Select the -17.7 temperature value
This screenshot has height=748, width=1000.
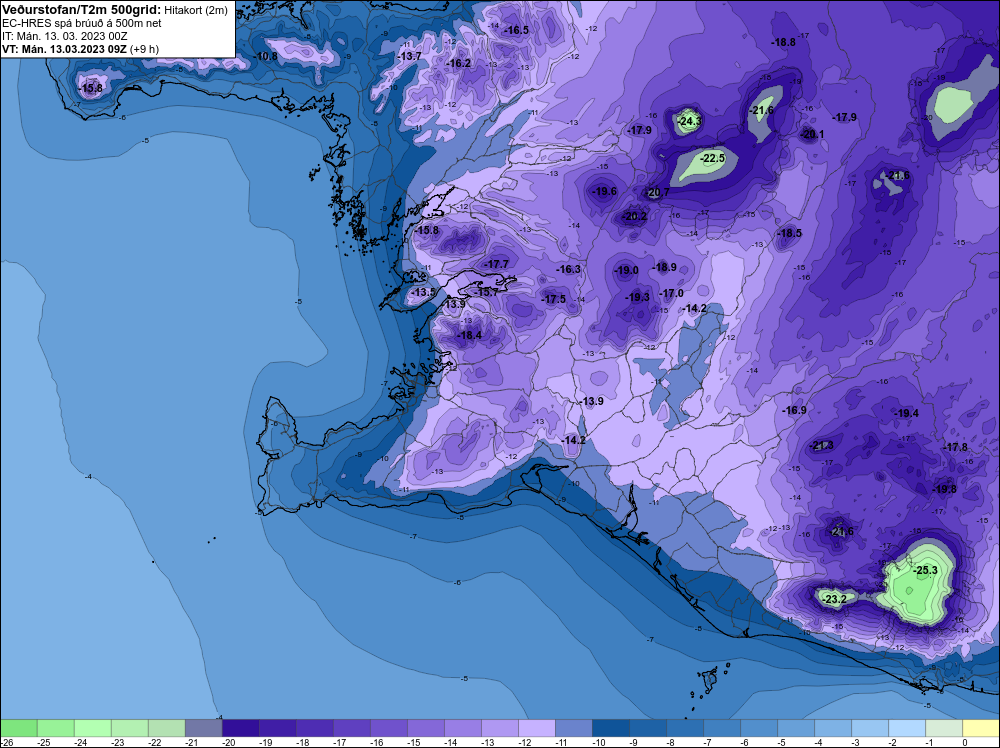click(496, 264)
